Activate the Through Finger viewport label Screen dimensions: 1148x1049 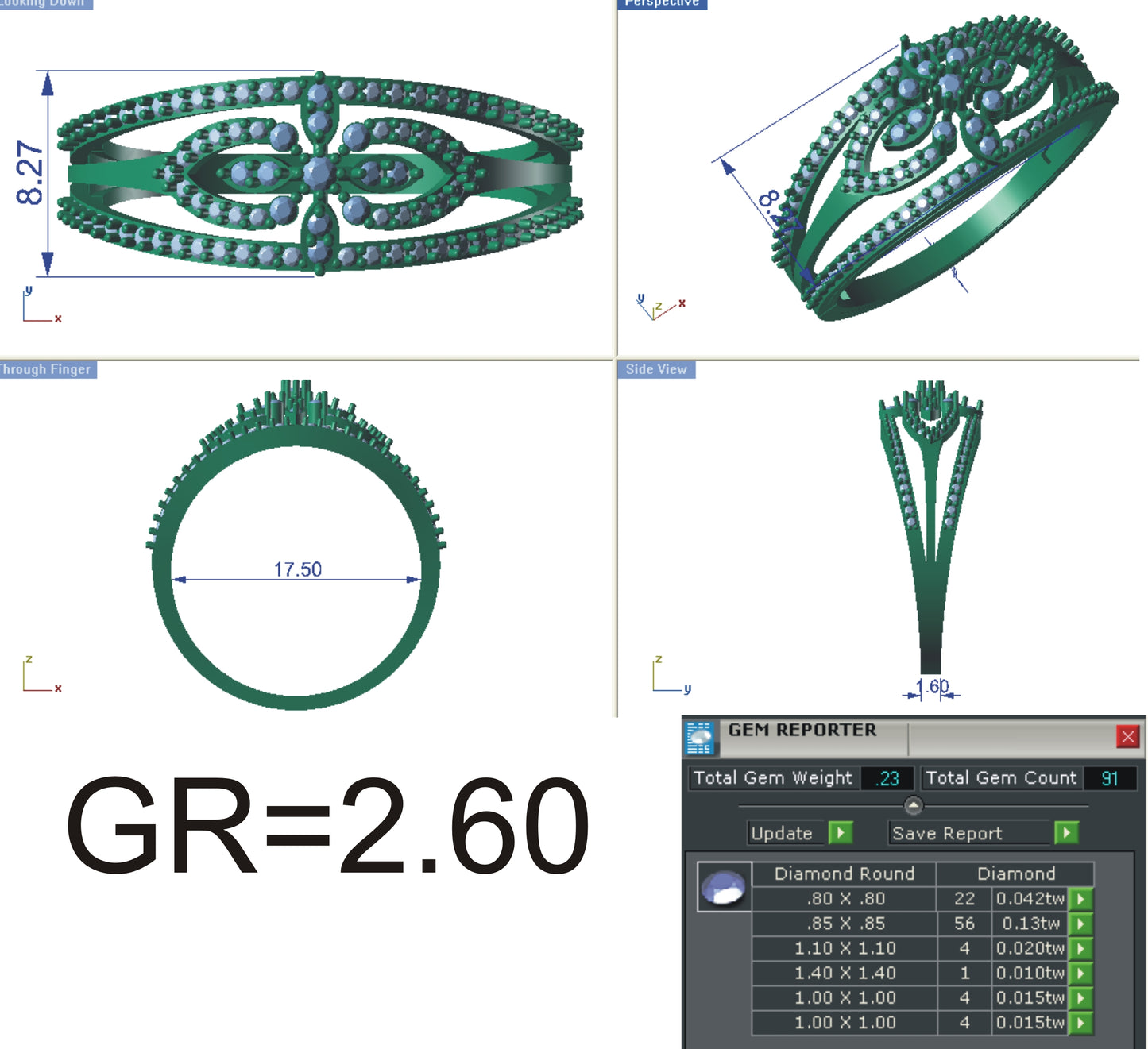click(x=46, y=369)
